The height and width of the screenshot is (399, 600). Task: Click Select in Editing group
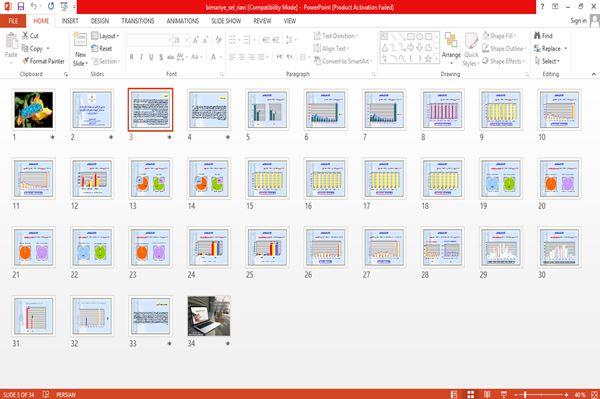547,61
